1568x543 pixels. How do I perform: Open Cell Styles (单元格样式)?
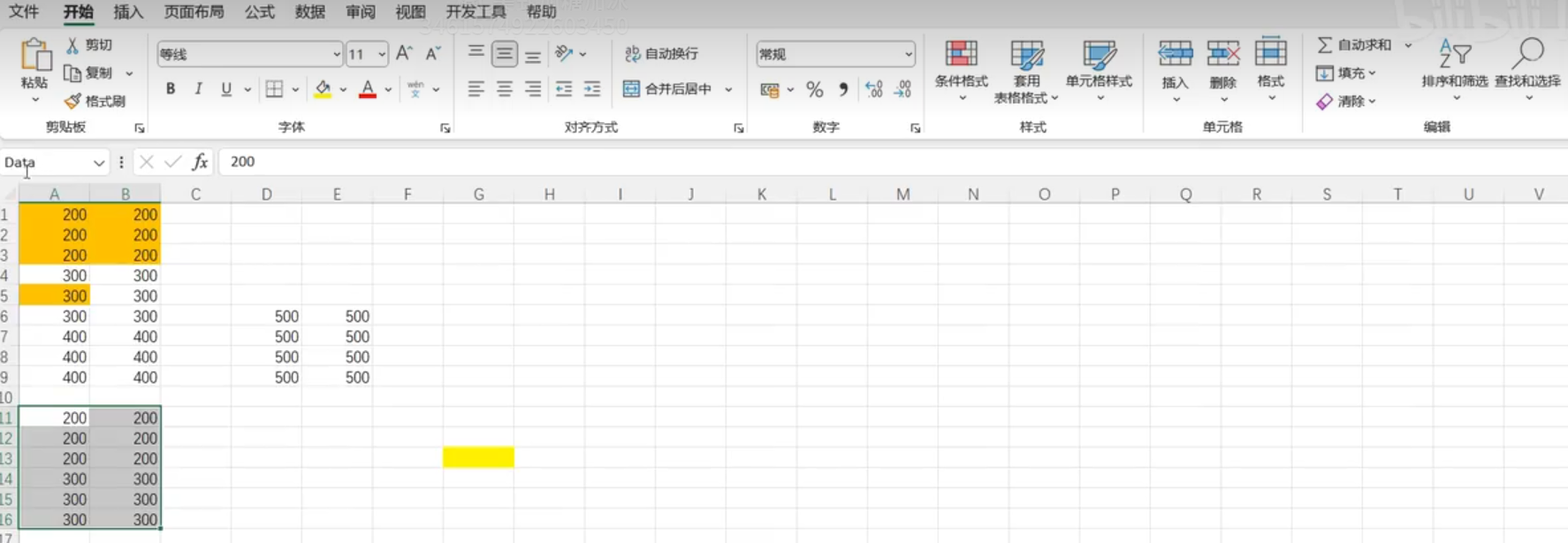1099,71
